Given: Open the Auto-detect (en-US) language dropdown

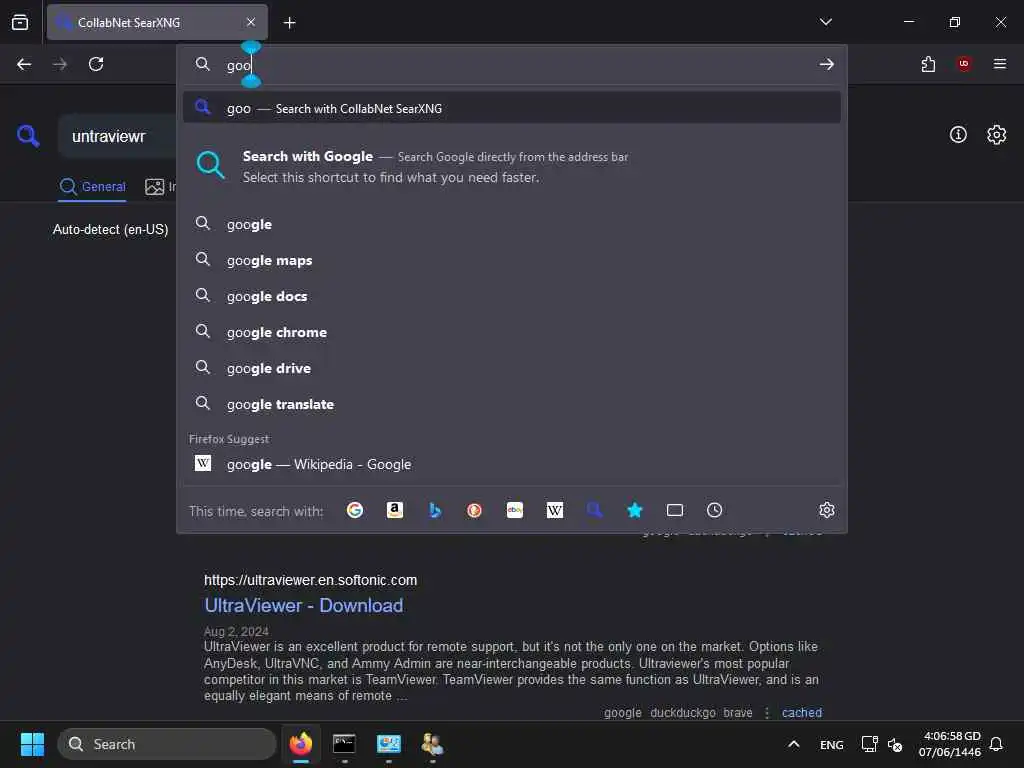Looking at the screenshot, I should click(110, 229).
